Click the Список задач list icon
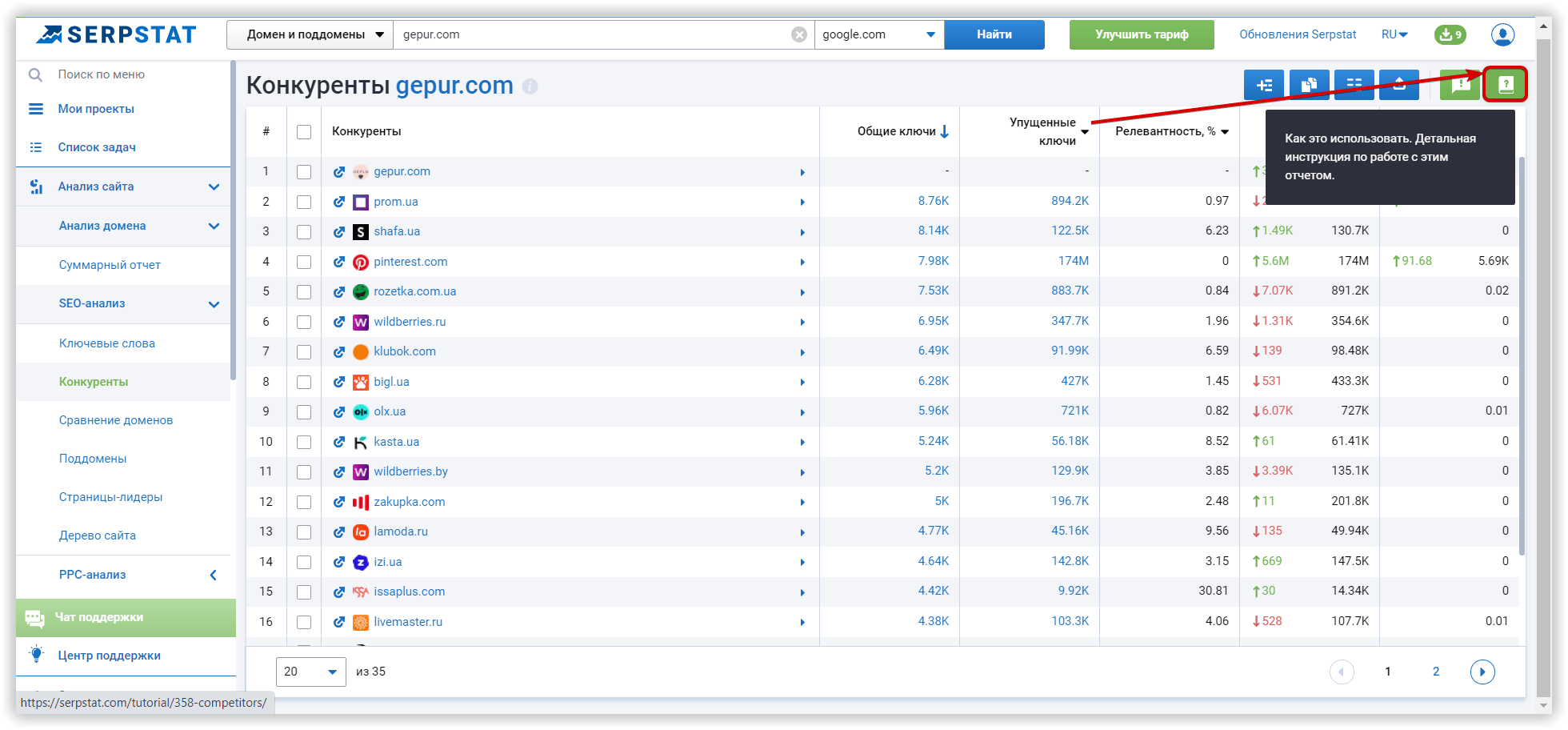Viewport: 1568px width, 730px height. [36, 147]
